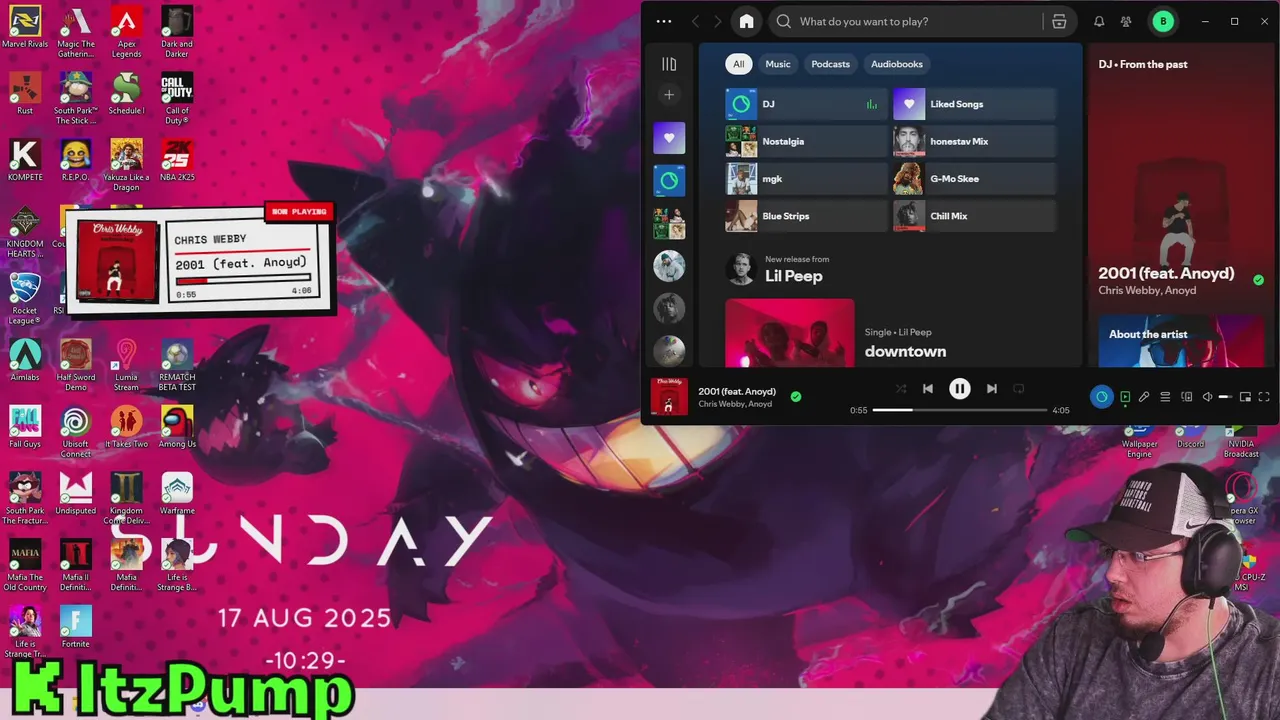Skip to next track
The width and height of the screenshot is (1280, 720).
991,389
